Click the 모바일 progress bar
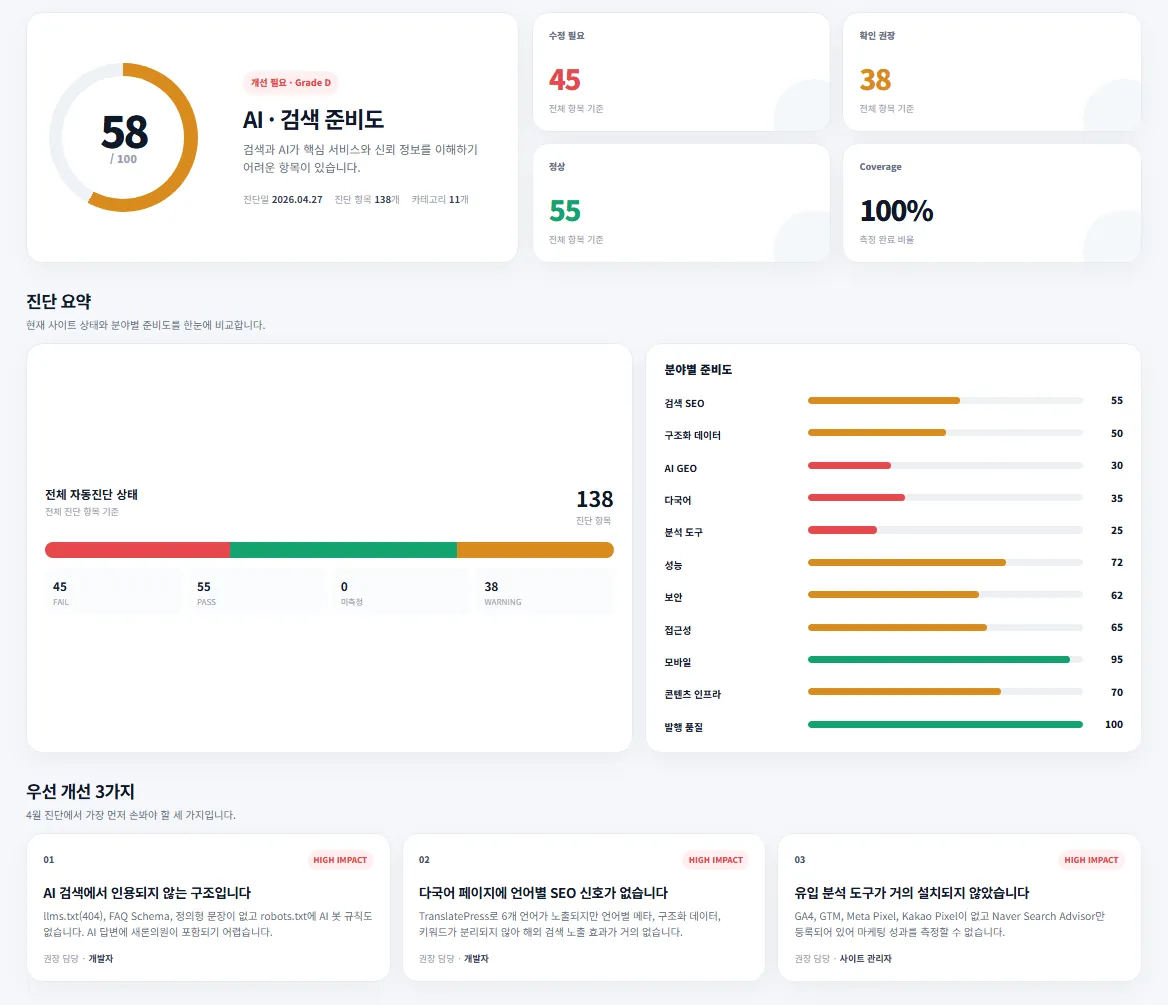 coord(945,659)
